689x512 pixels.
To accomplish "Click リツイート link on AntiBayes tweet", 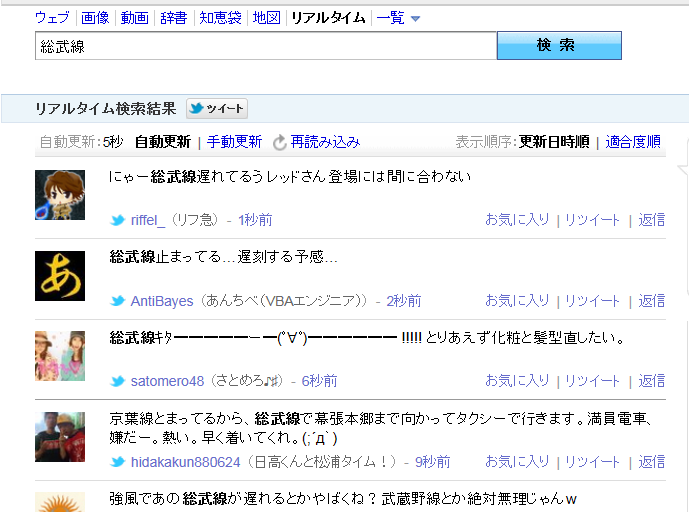I will point(592,301).
